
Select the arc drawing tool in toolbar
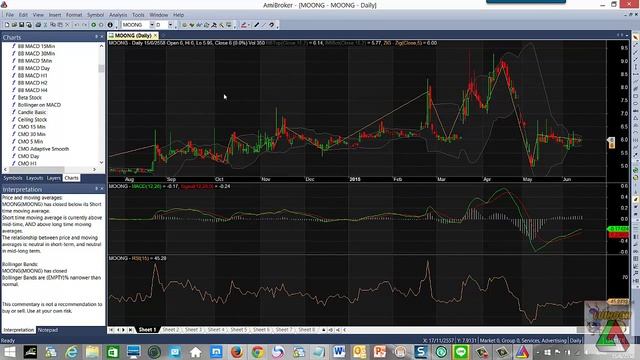[271, 25]
